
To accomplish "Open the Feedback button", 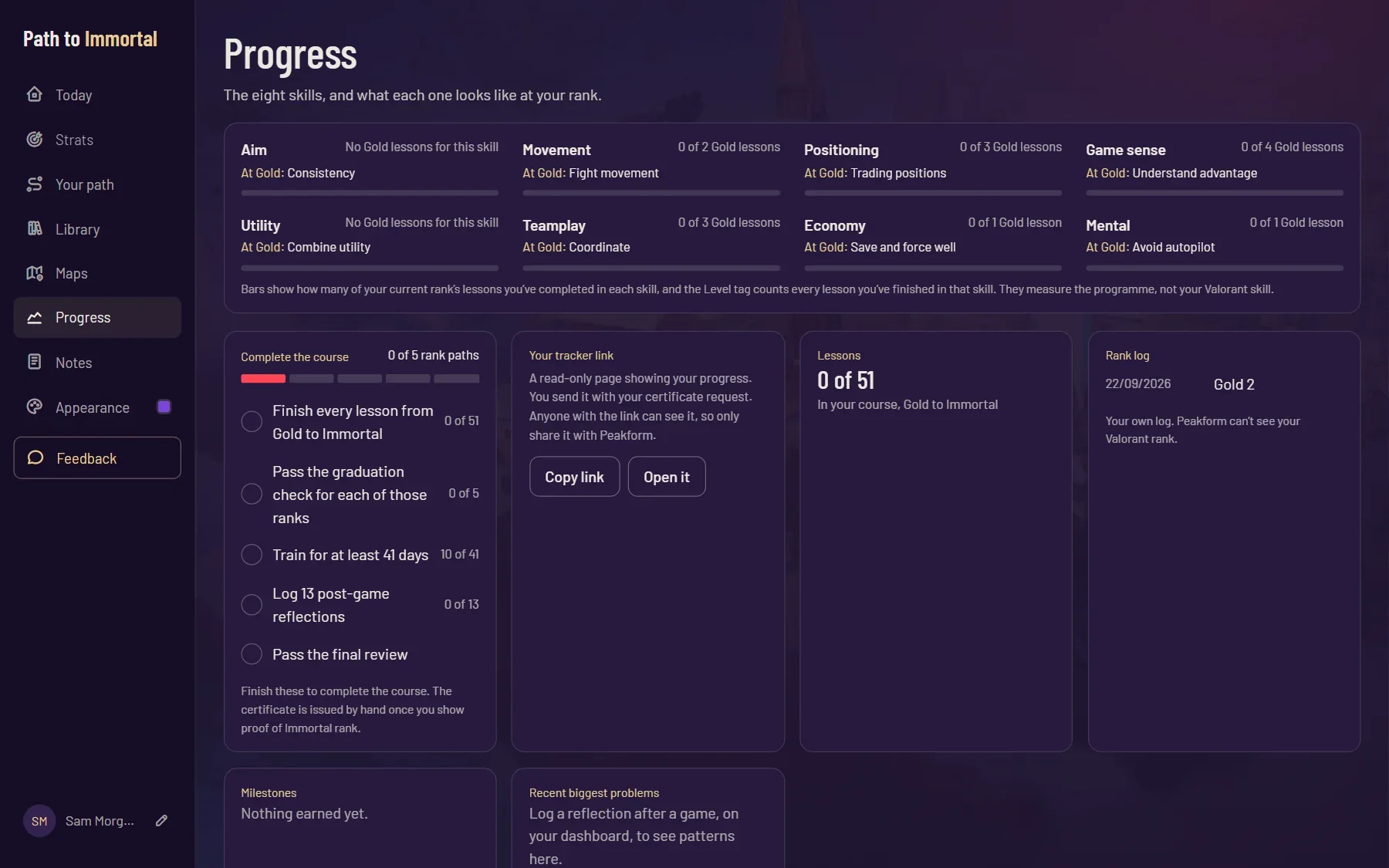I will (97, 458).
